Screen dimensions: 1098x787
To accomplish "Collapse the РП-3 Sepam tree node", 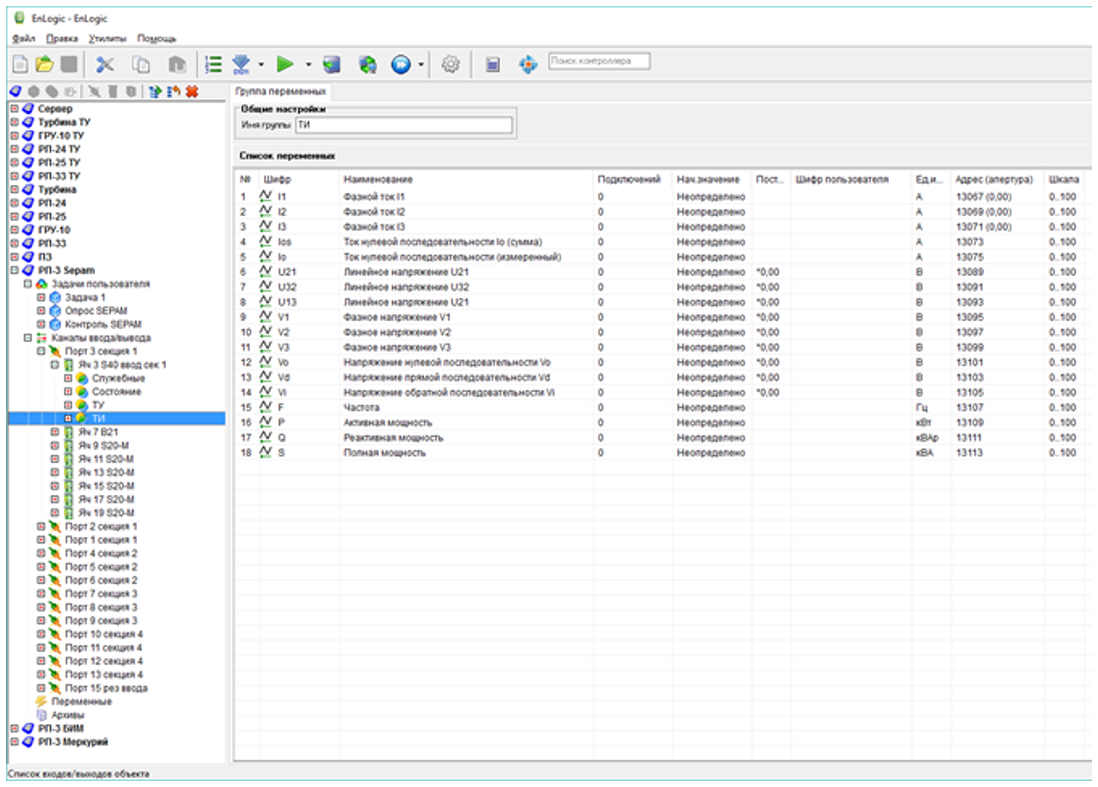I will (x=14, y=270).
